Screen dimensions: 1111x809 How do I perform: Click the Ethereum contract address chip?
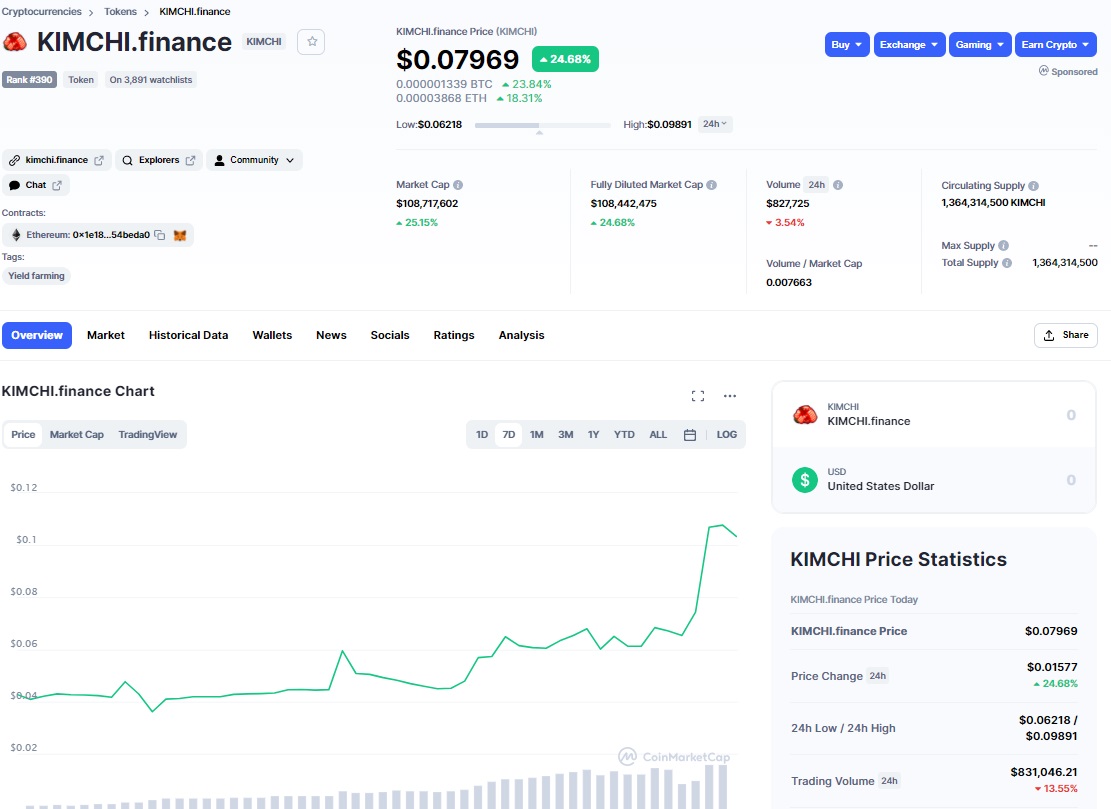point(98,235)
